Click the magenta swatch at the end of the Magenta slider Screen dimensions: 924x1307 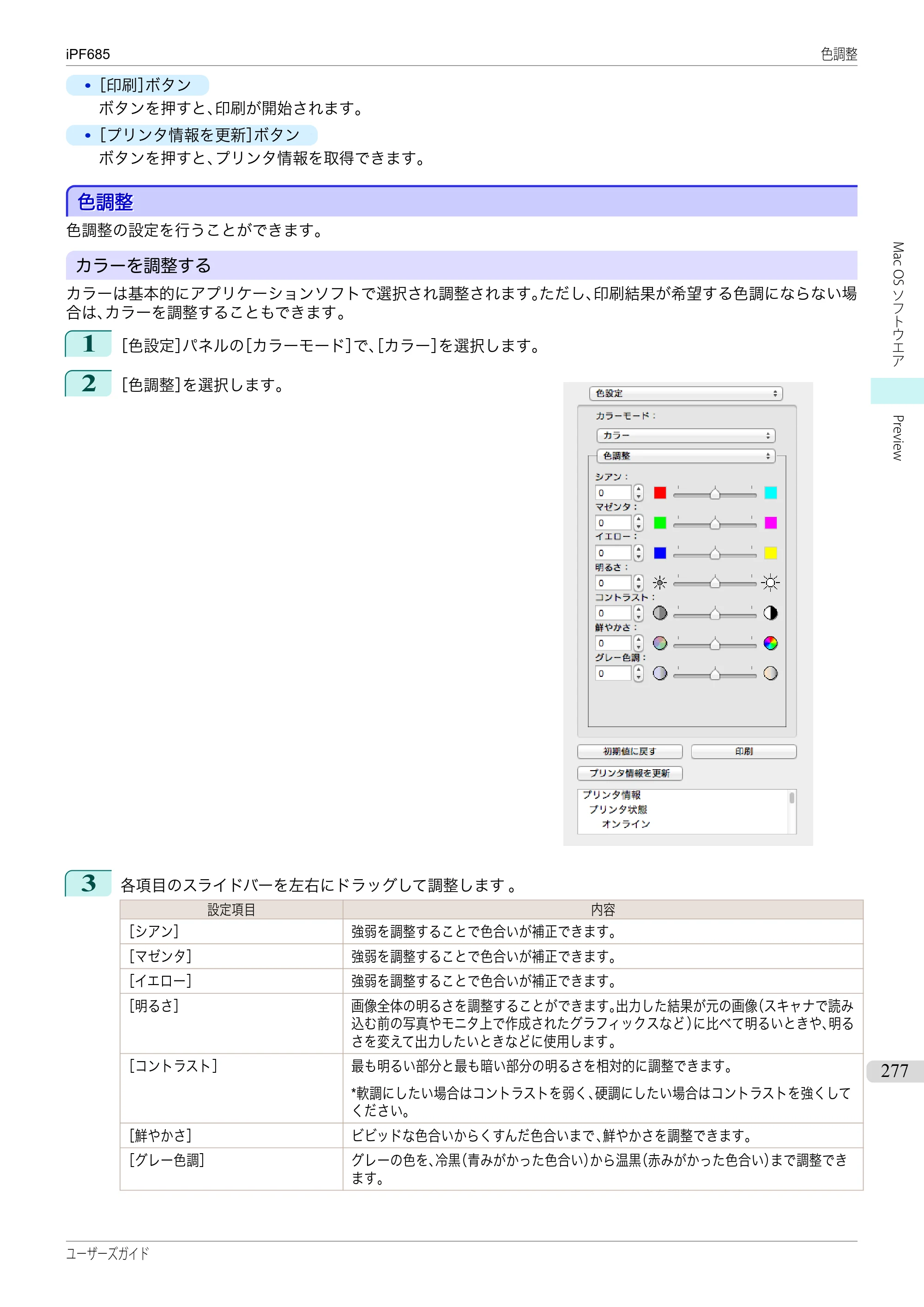coord(770,523)
